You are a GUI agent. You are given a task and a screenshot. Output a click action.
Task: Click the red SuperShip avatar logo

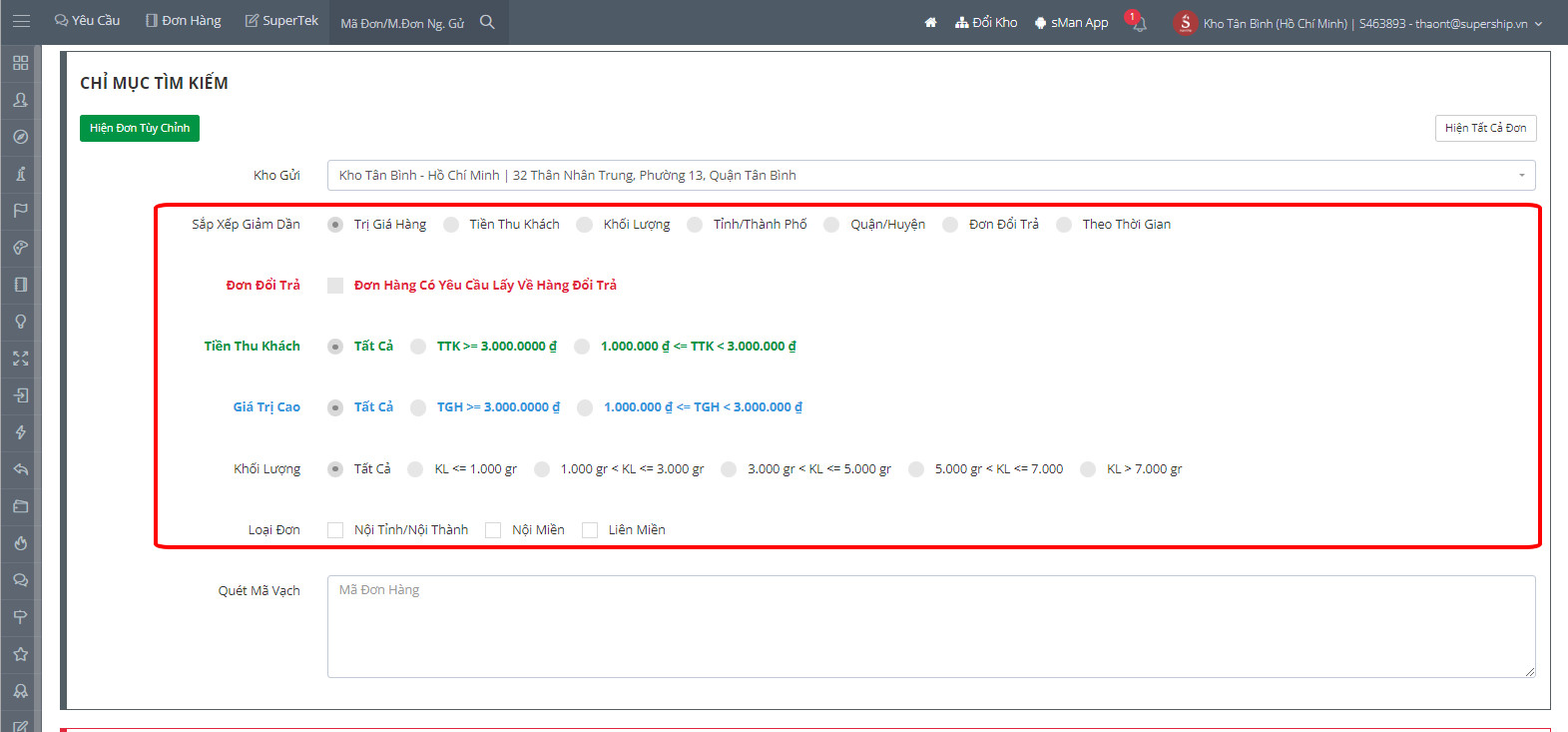1185,22
